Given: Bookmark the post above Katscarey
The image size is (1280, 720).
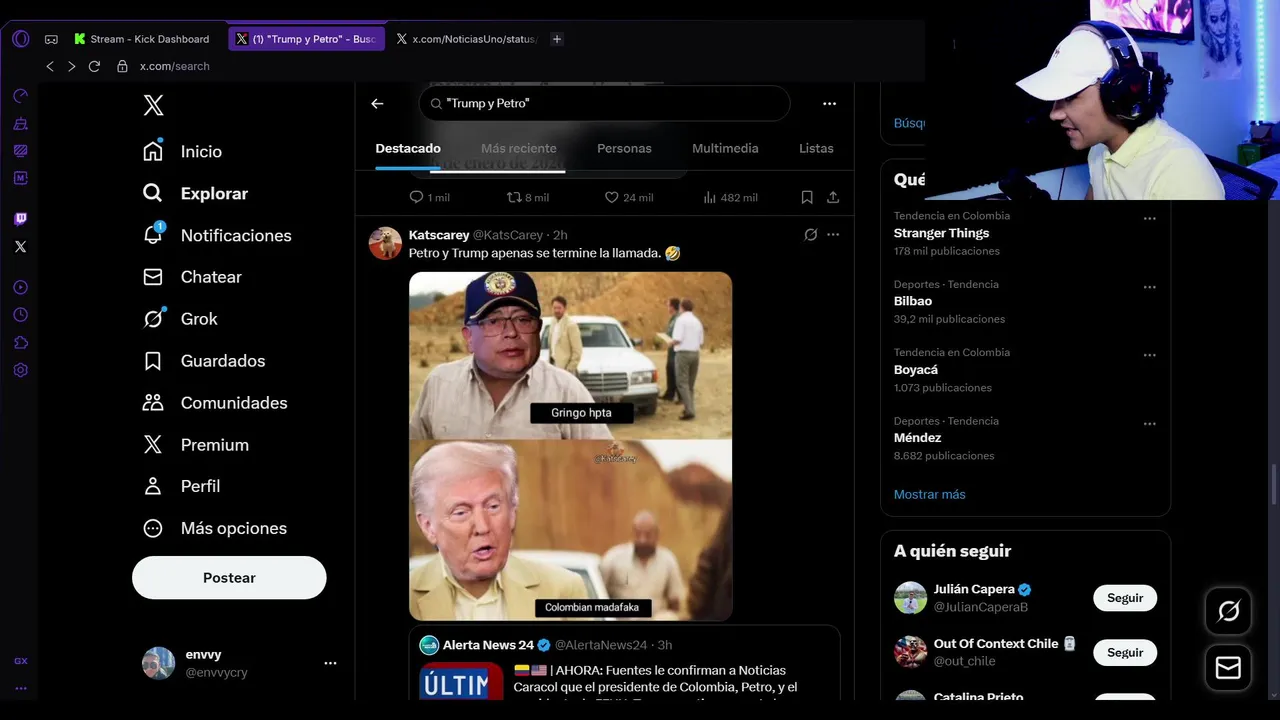Looking at the screenshot, I should click(x=807, y=197).
